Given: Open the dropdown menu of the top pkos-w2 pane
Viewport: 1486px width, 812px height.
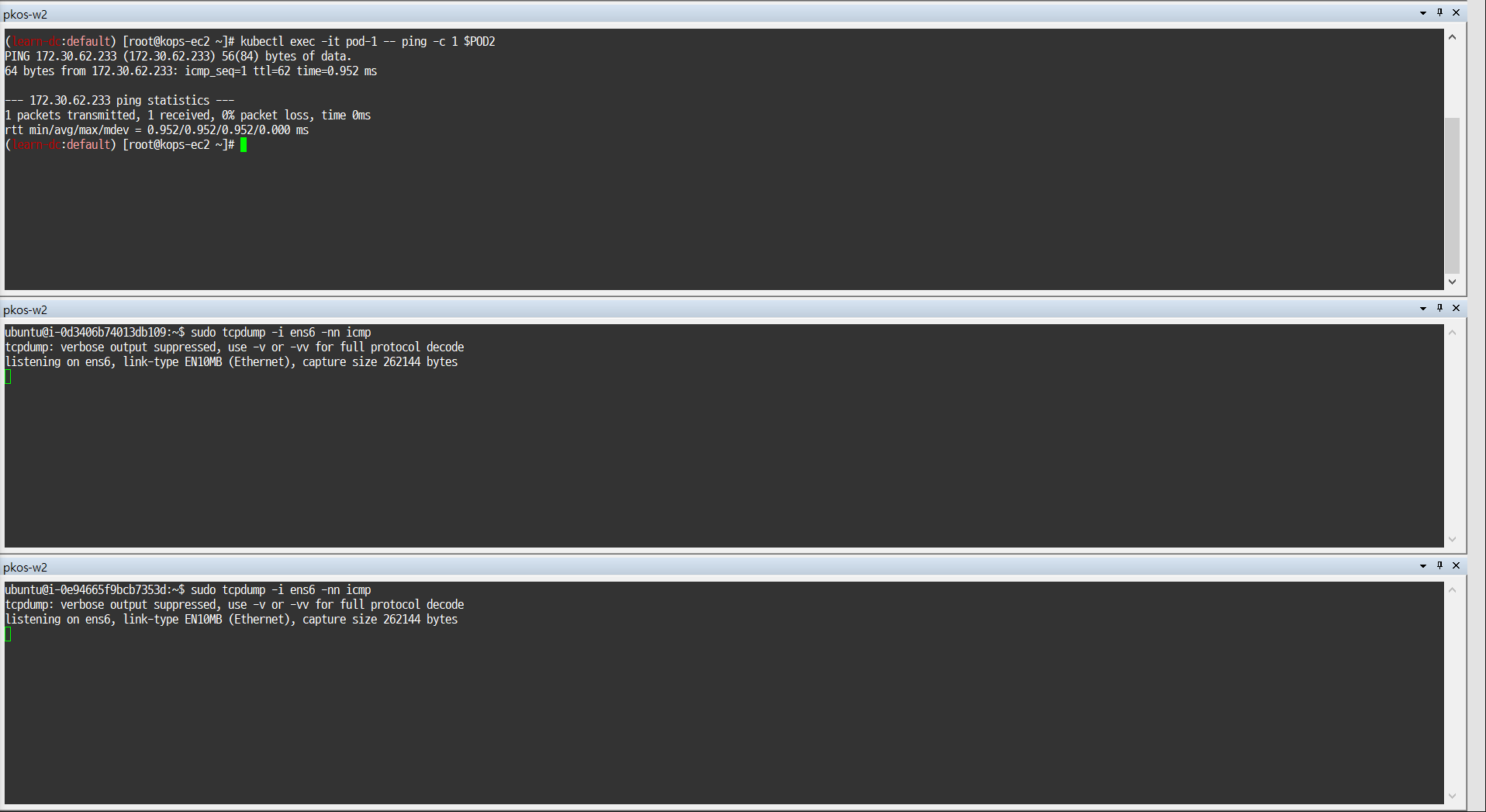Looking at the screenshot, I should click(1422, 13).
